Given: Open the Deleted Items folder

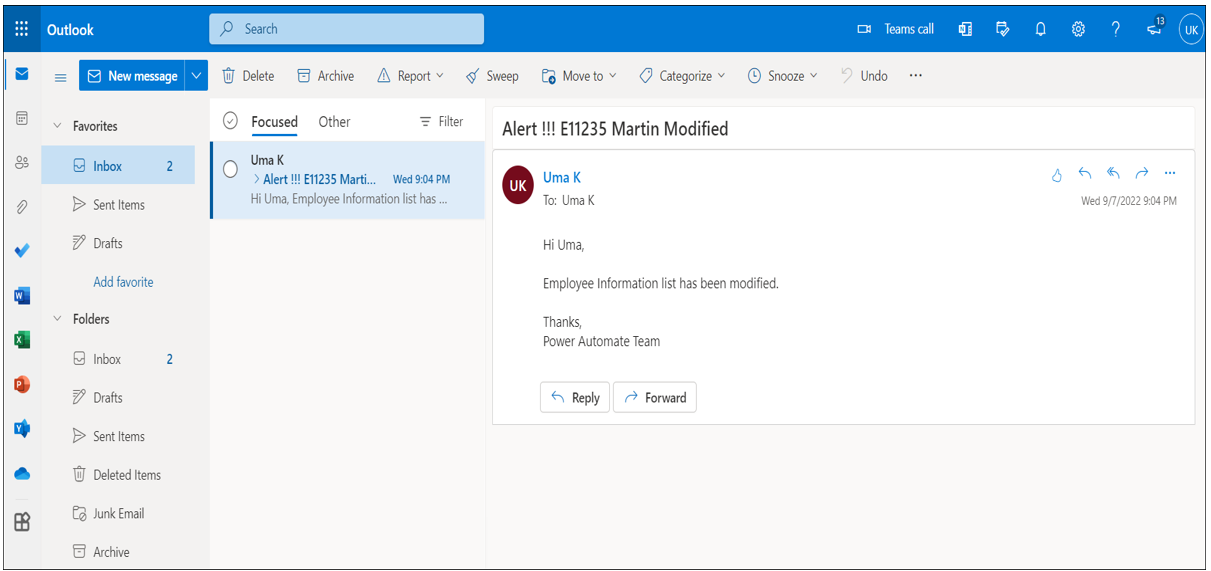Looking at the screenshot, I should click(x=118, y=475).
